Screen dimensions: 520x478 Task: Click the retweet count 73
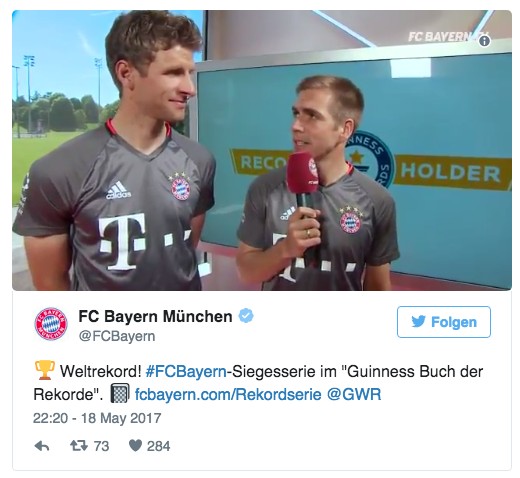click(x=101, y=446)
